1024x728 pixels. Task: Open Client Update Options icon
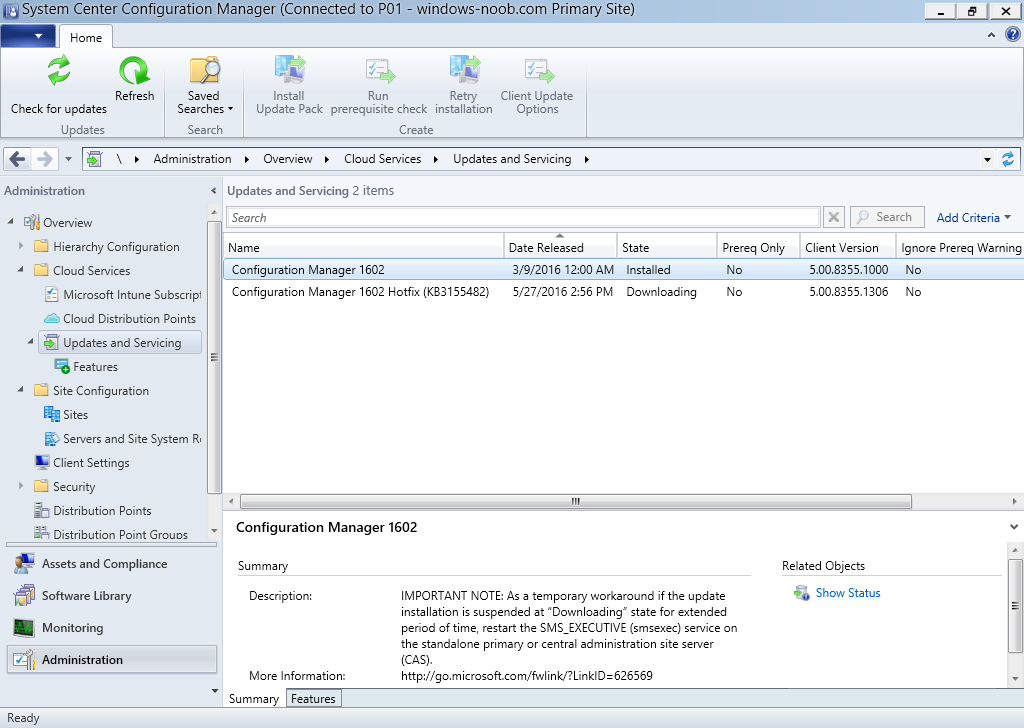[538, 71]
